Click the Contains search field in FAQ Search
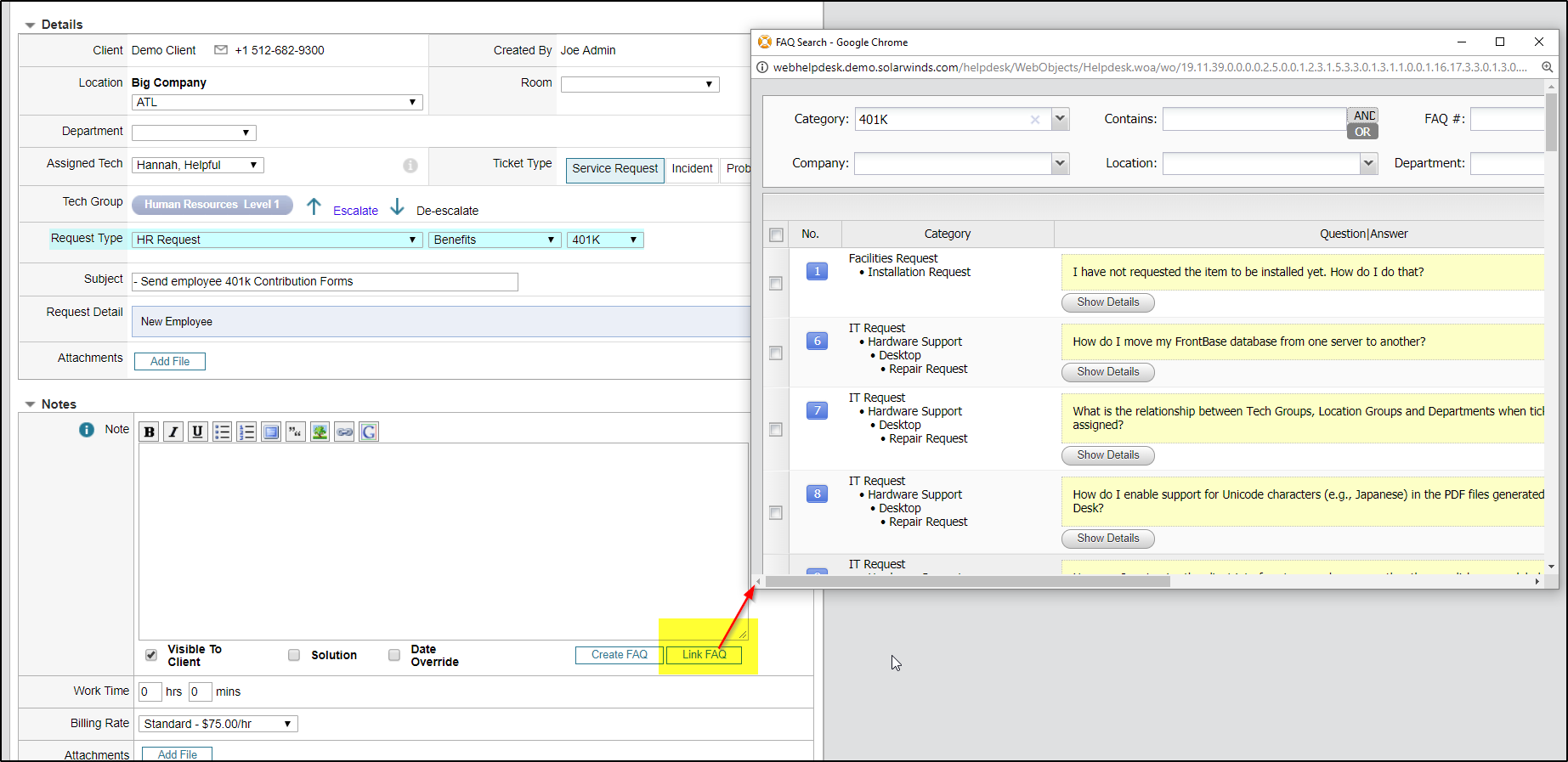The width and height of the screenshot is (1568, 762). [1254, 119]
